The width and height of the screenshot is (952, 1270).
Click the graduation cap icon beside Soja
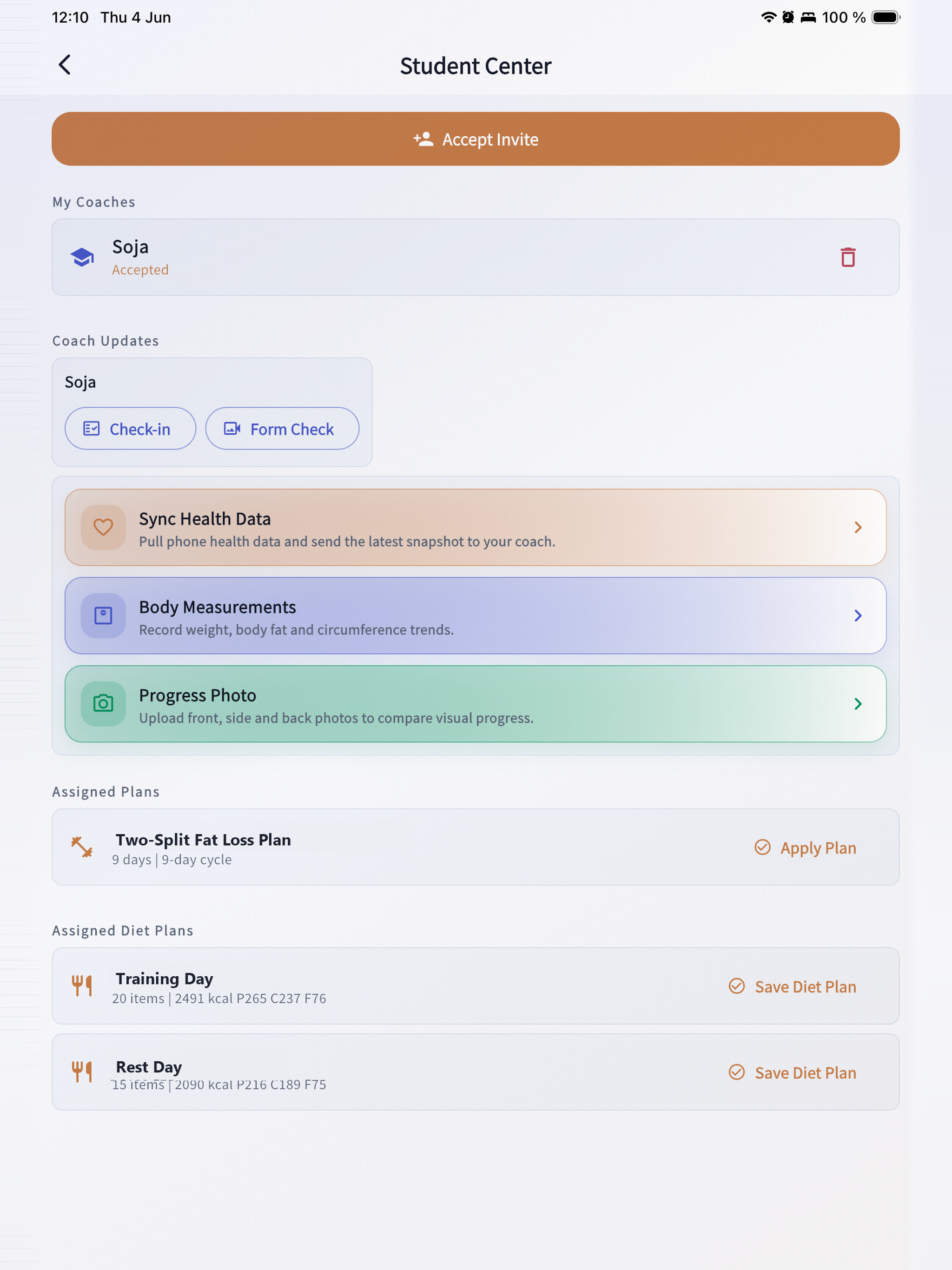coord(82,257)
